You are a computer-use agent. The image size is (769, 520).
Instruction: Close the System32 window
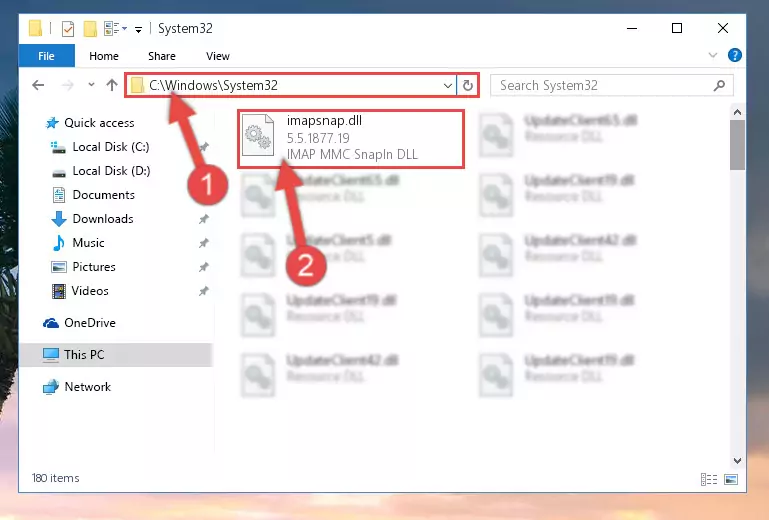(722, 28)
